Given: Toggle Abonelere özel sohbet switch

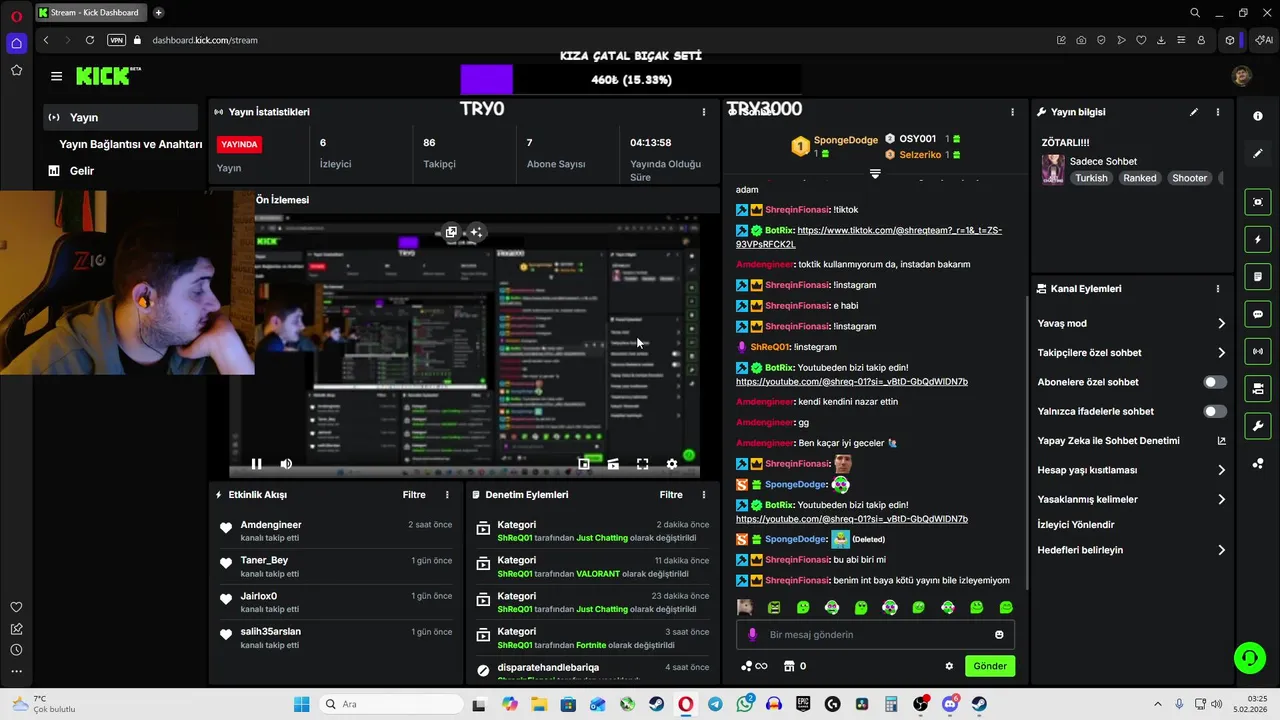Looking at the screenshot, I should coord(1215,382).
